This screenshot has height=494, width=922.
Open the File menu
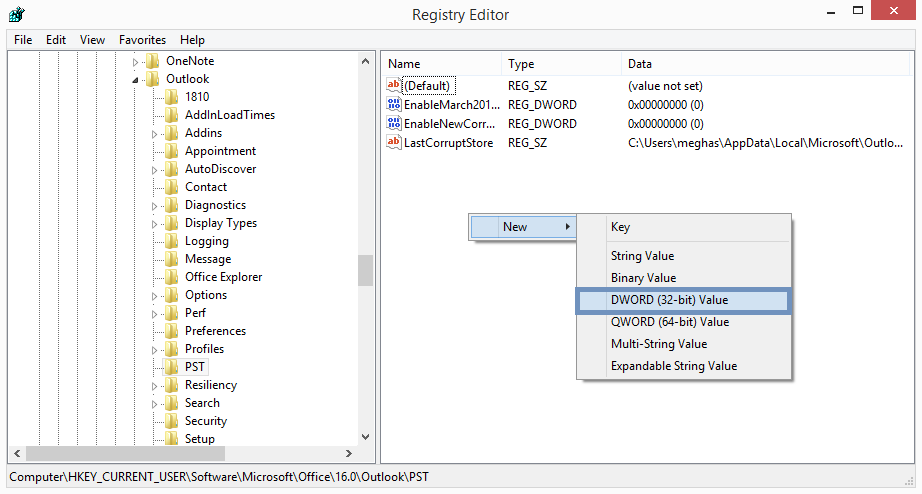pyautogui.click(x=23, y=40)
